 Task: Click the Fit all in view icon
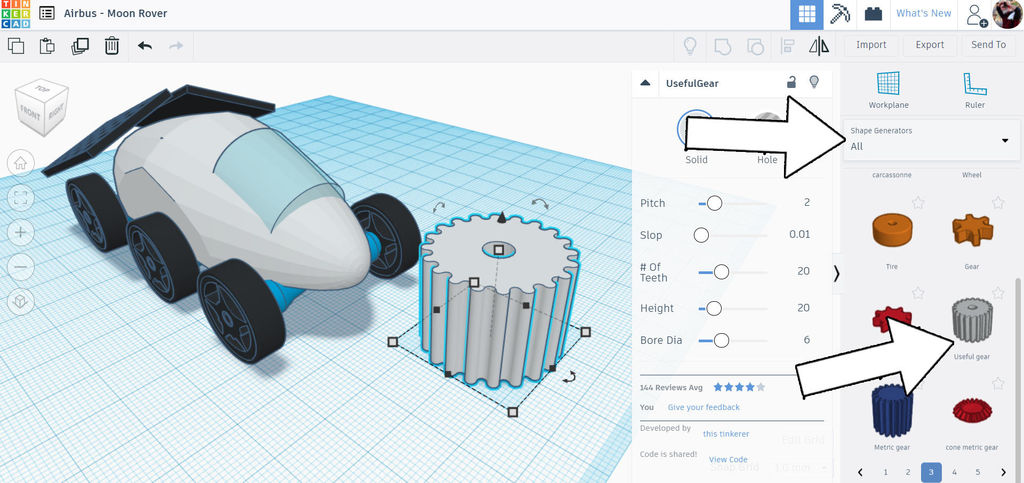[20, 198]
